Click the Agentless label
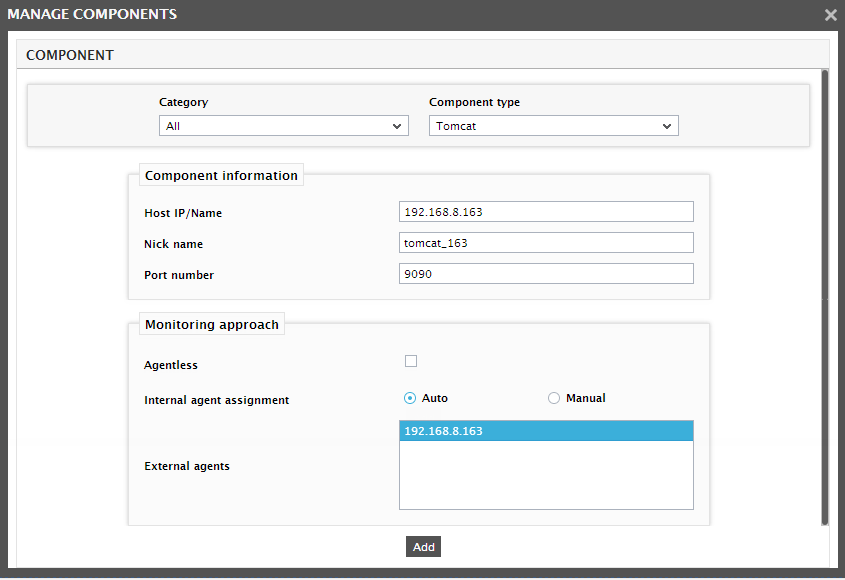Viewport: 845px width, 580px height. click(171, 365)
